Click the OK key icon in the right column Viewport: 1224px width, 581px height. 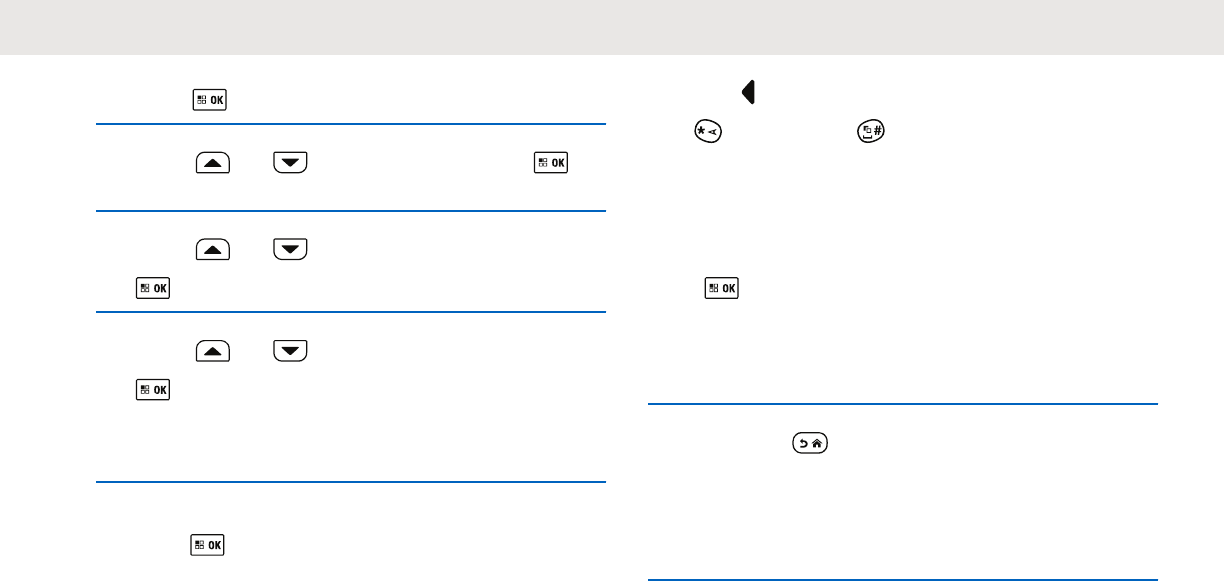coord(720,288)
